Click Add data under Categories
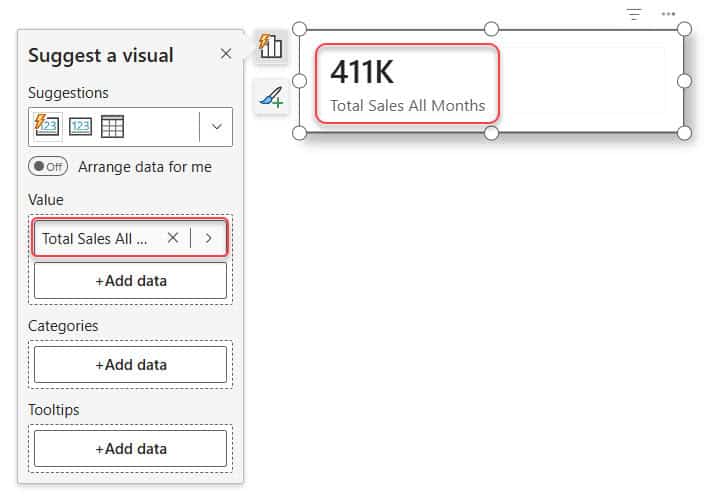Screen dimensions: 710x496 pos(130,365)
